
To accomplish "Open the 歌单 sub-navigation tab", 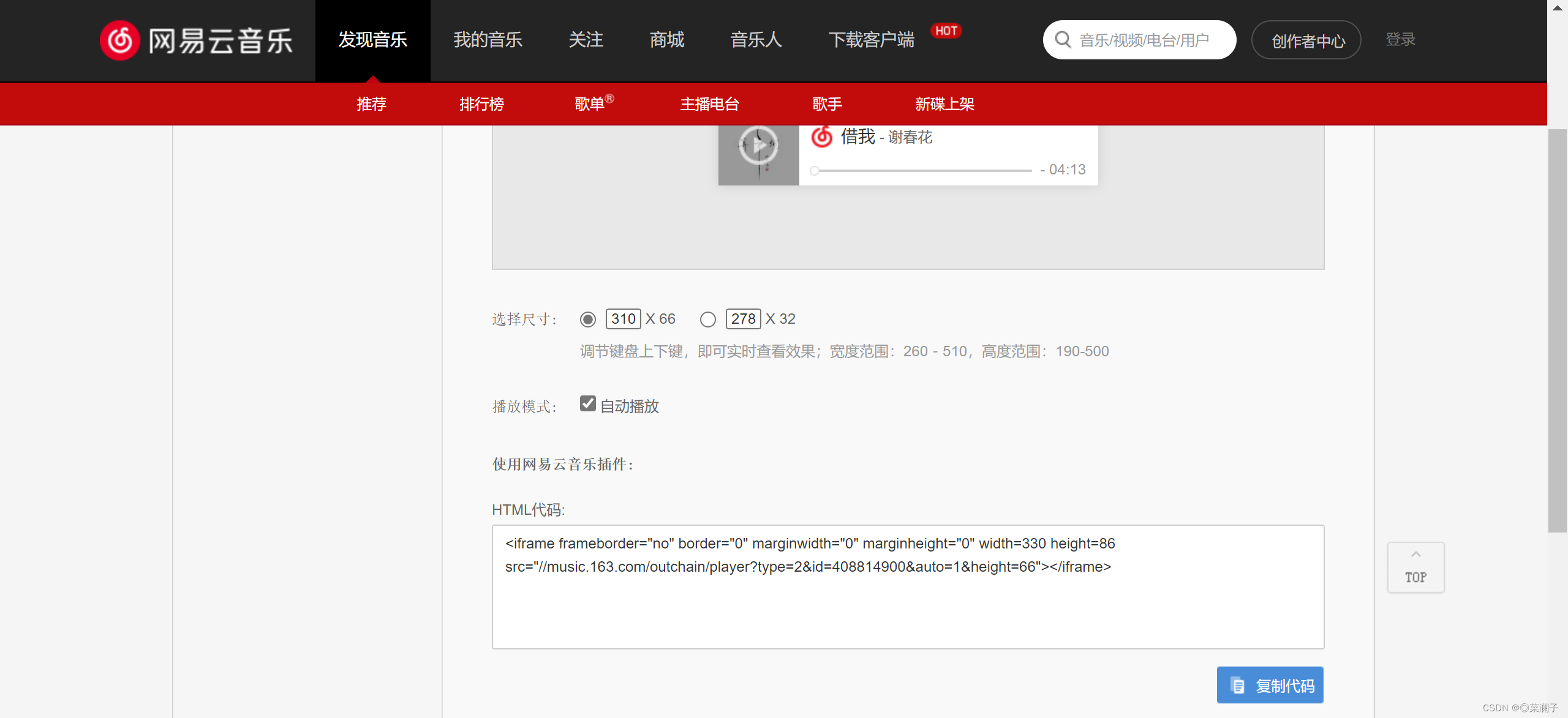I will [x=590, y=104].
